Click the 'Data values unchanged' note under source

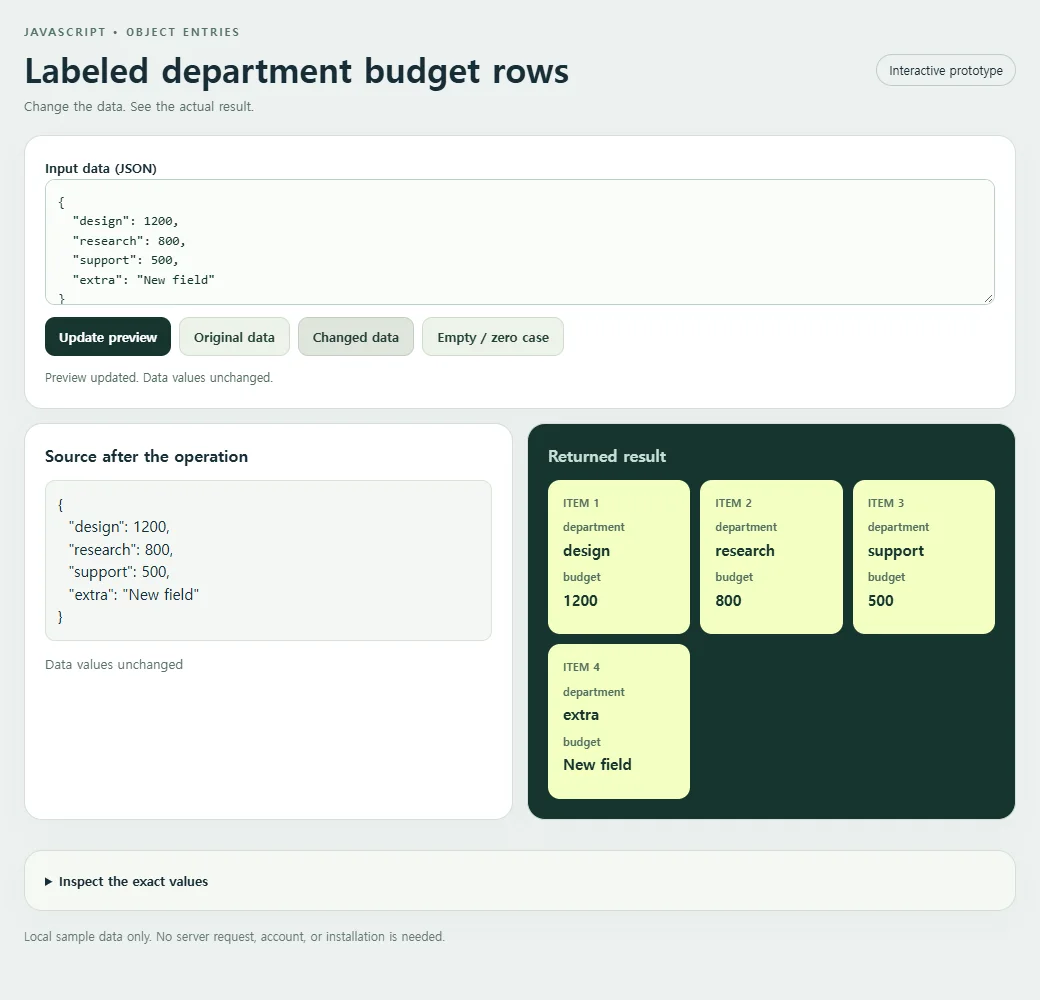(114, 664)
